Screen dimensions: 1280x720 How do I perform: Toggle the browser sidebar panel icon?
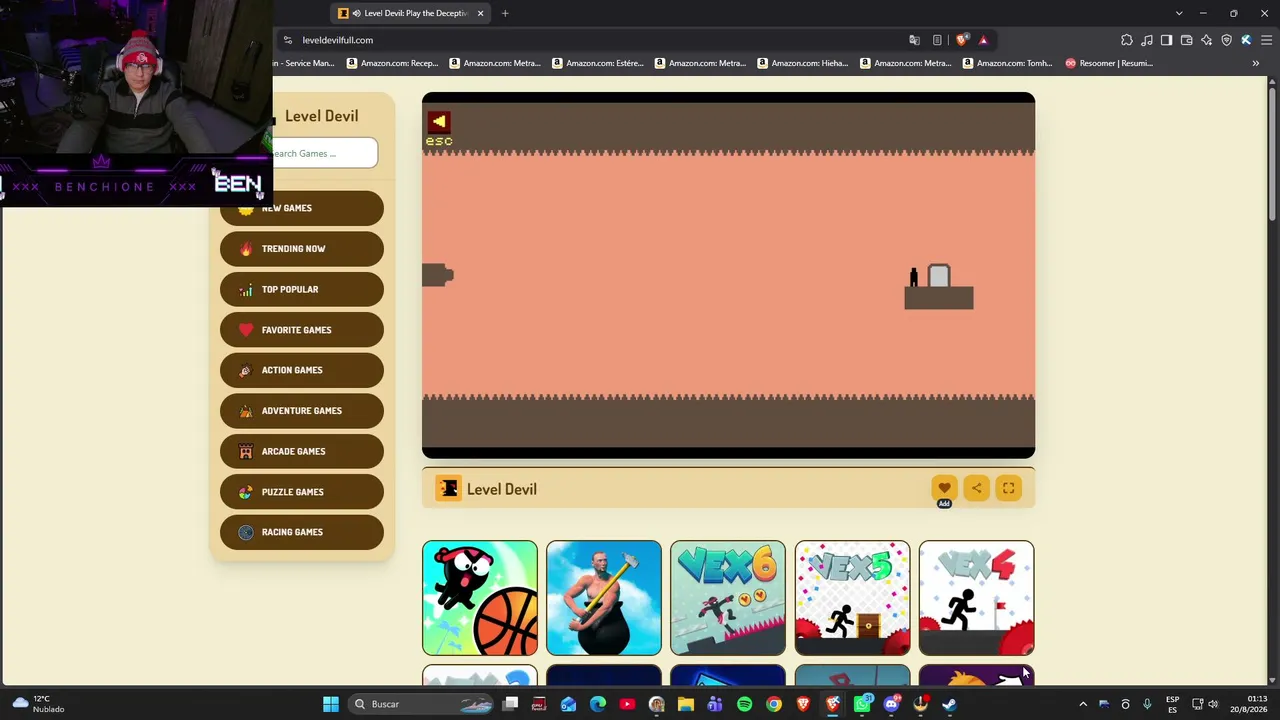point(1167,40)
